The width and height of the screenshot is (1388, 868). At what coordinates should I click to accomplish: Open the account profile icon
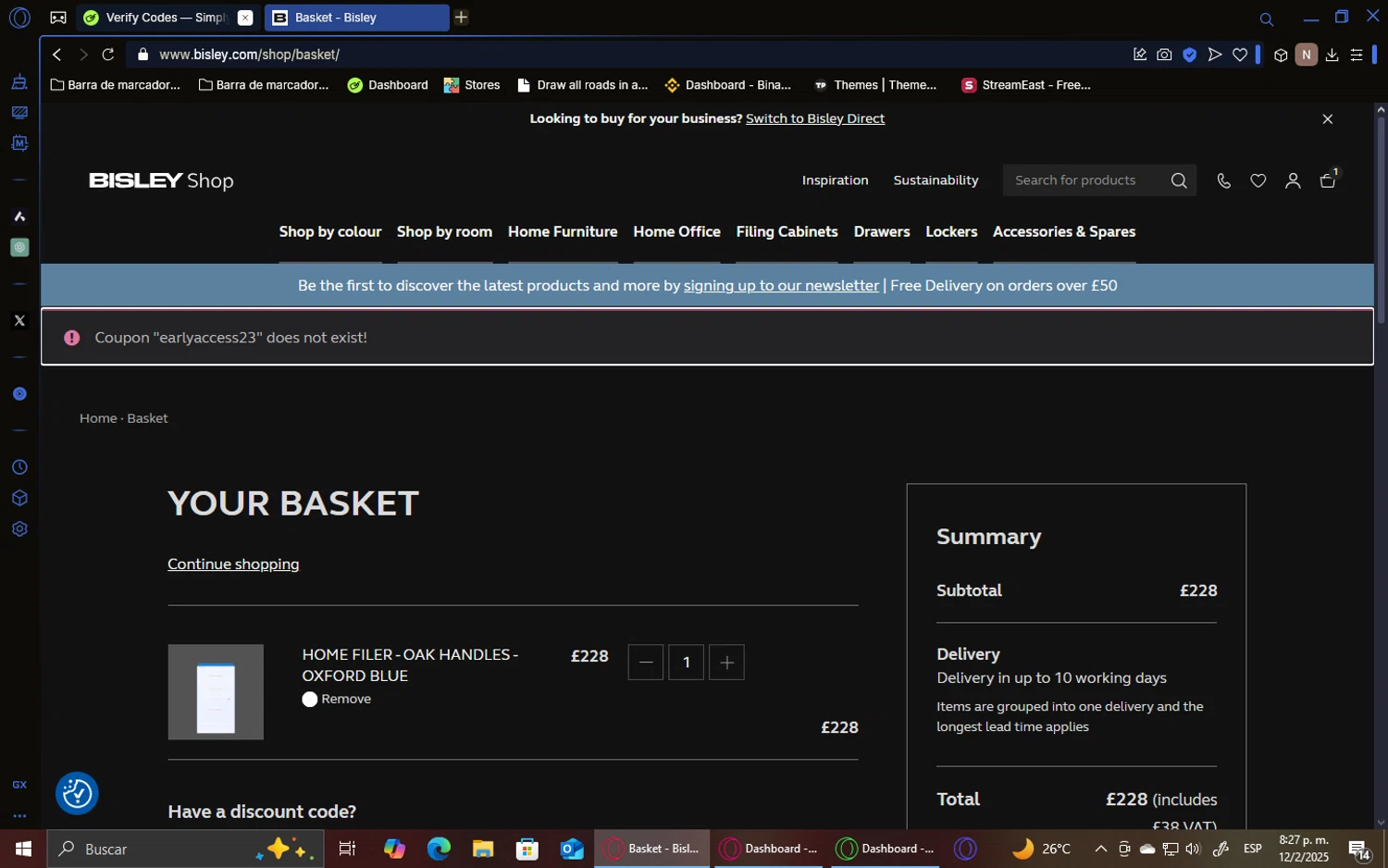(x=1293, y=181)
